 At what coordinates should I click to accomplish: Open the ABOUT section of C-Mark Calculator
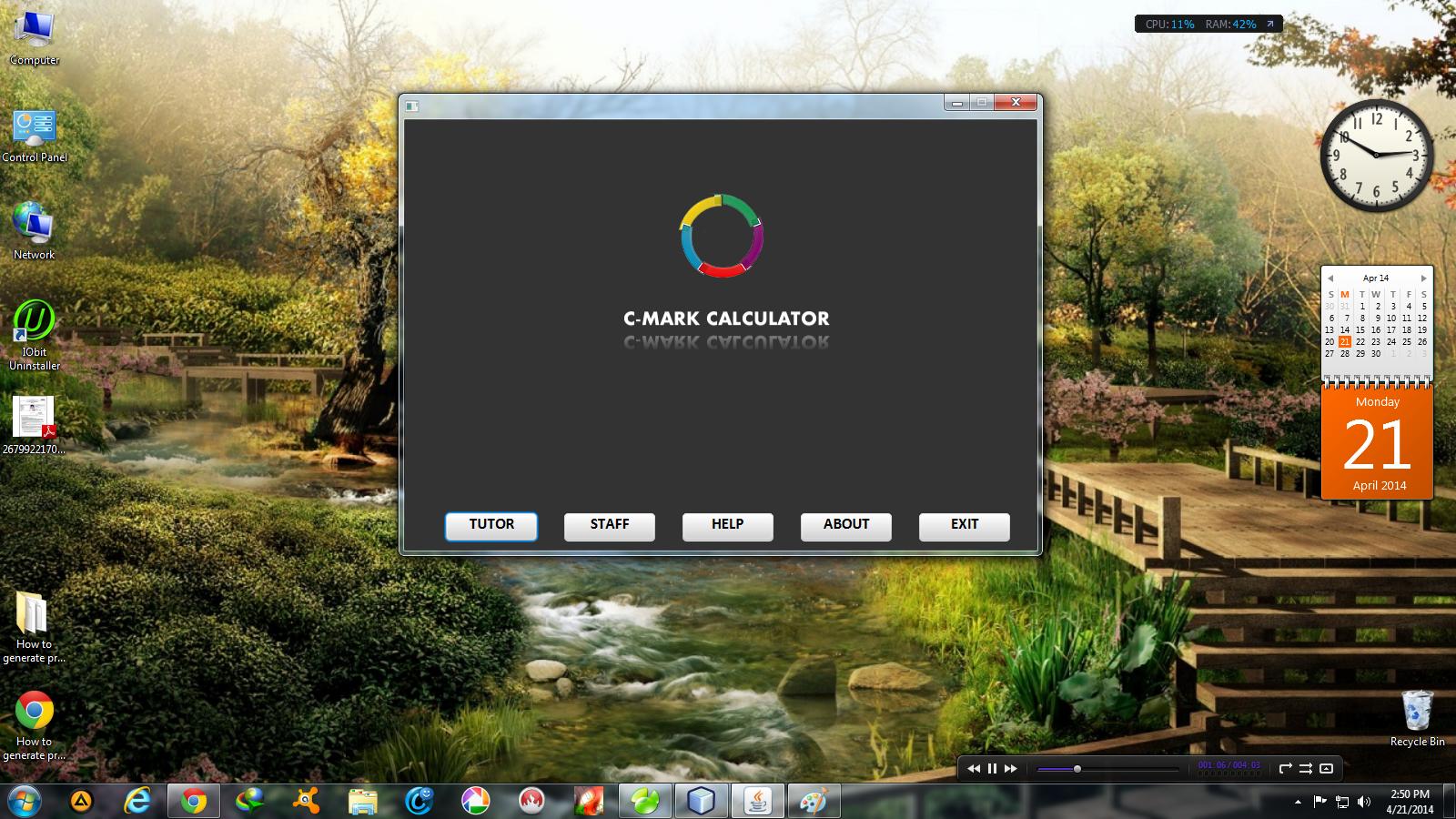pyautogui.click(x=844, y=525)
